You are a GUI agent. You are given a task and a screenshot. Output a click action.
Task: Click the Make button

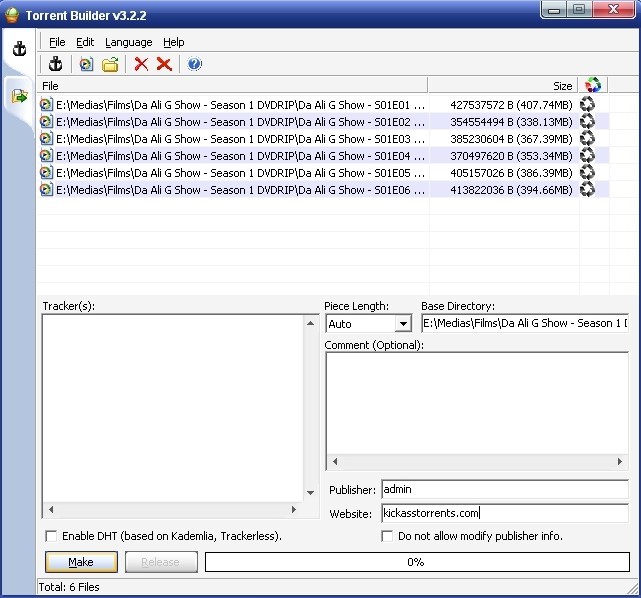[81, 562]
